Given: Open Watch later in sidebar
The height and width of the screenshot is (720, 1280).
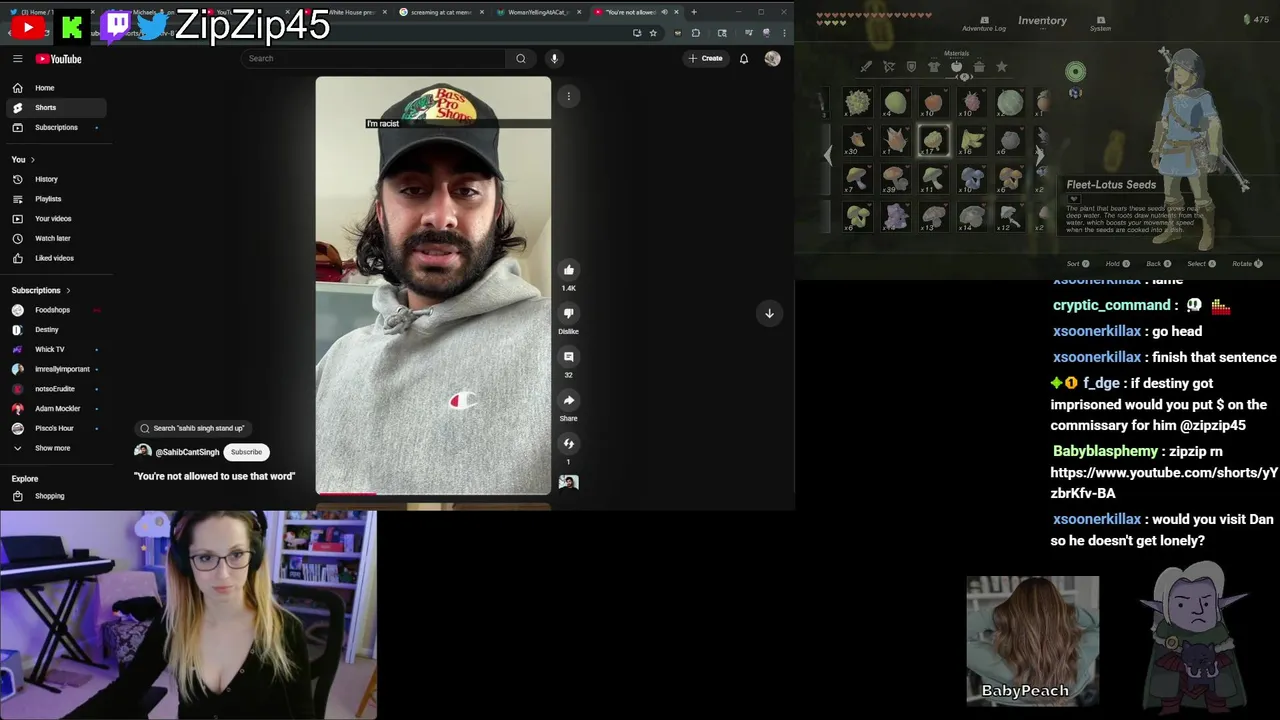Looking at the screenshot, I should (56, 238).
